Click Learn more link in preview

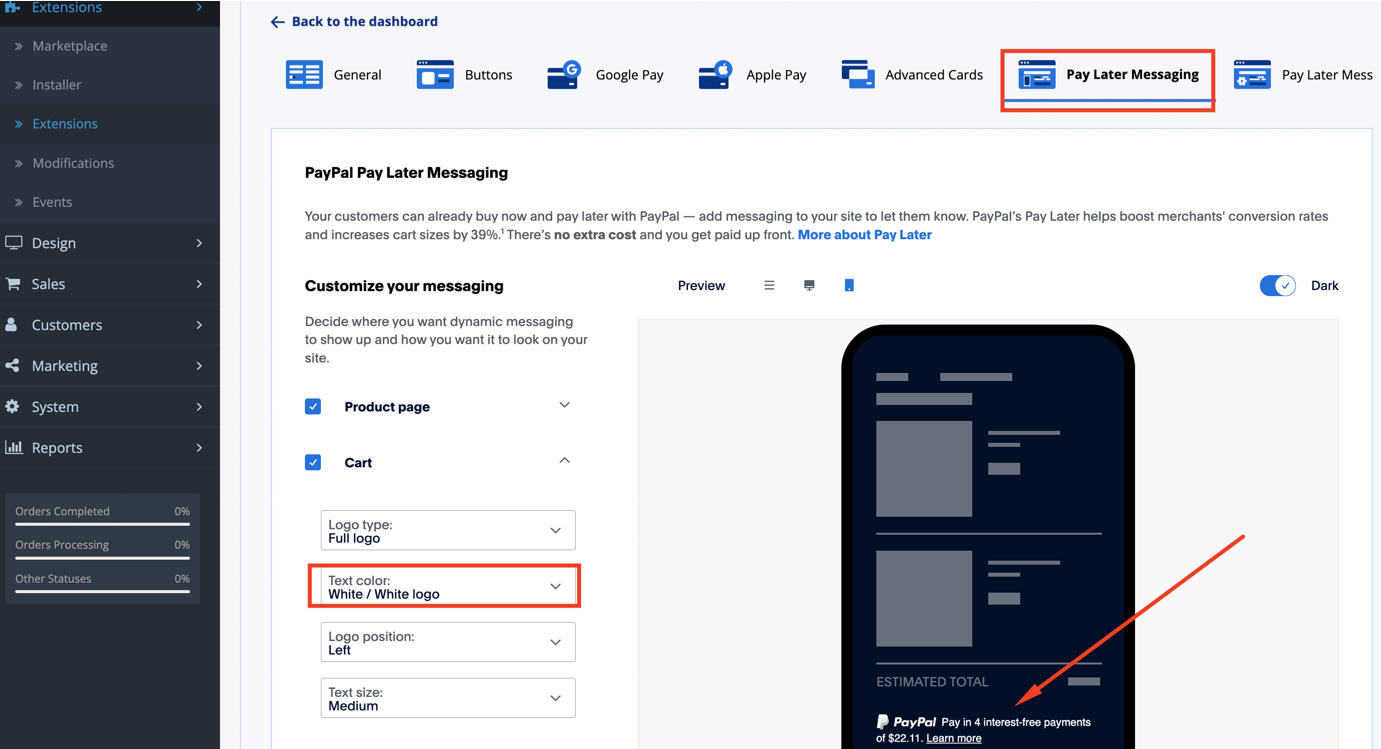[954, 738]
